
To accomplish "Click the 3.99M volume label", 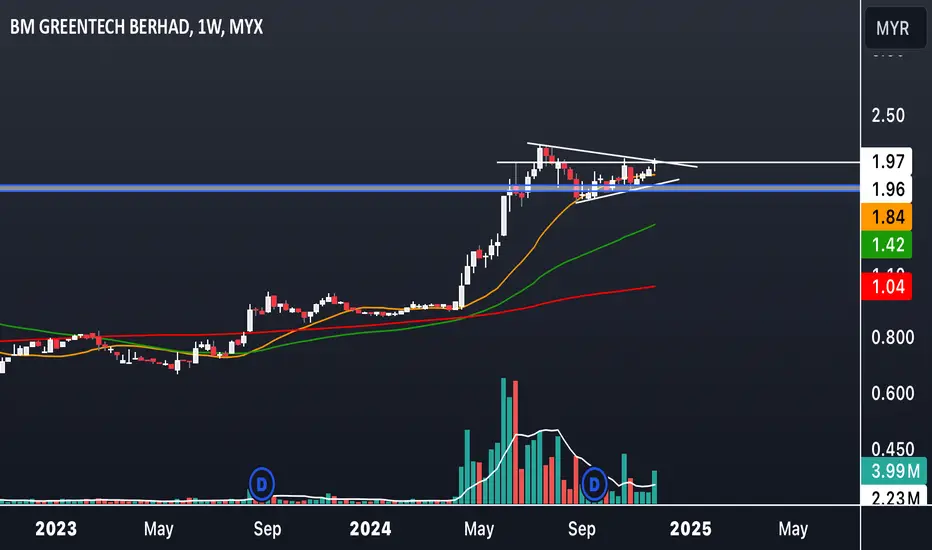I will (x=894, y=471).
